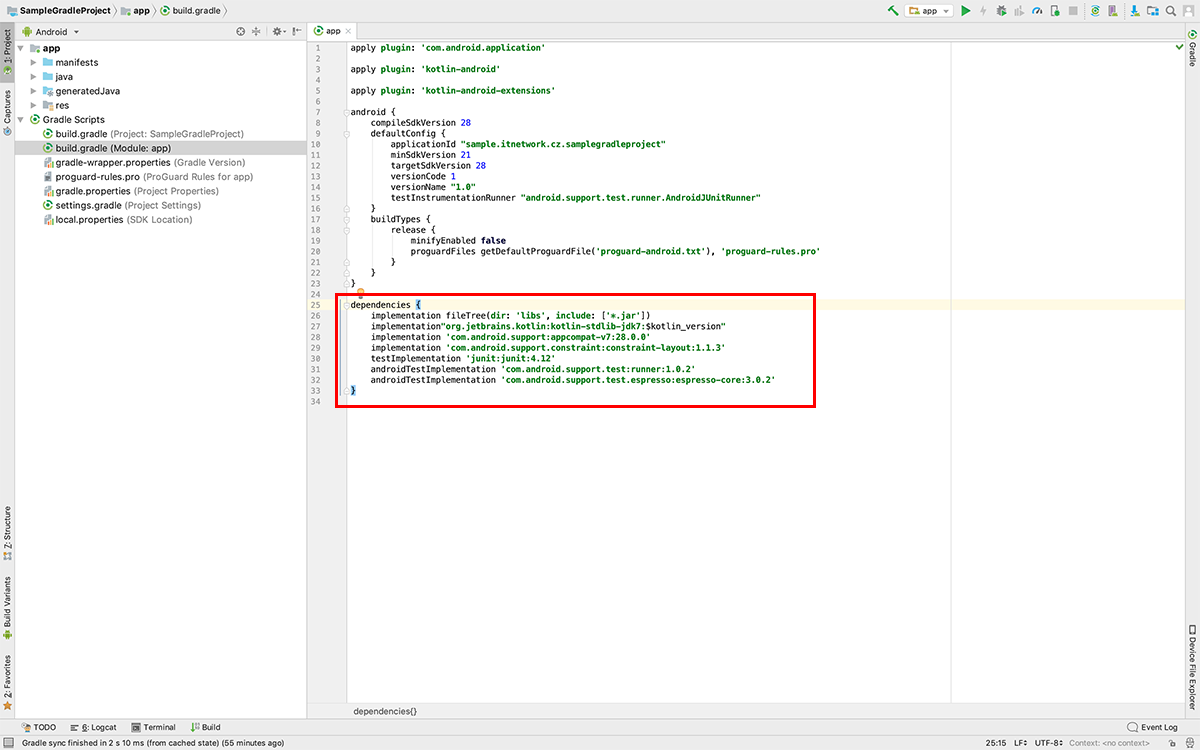This screenshot has width=1200, height=750.
Task: Switch to the Terminal tab
Action: (153, 727)
